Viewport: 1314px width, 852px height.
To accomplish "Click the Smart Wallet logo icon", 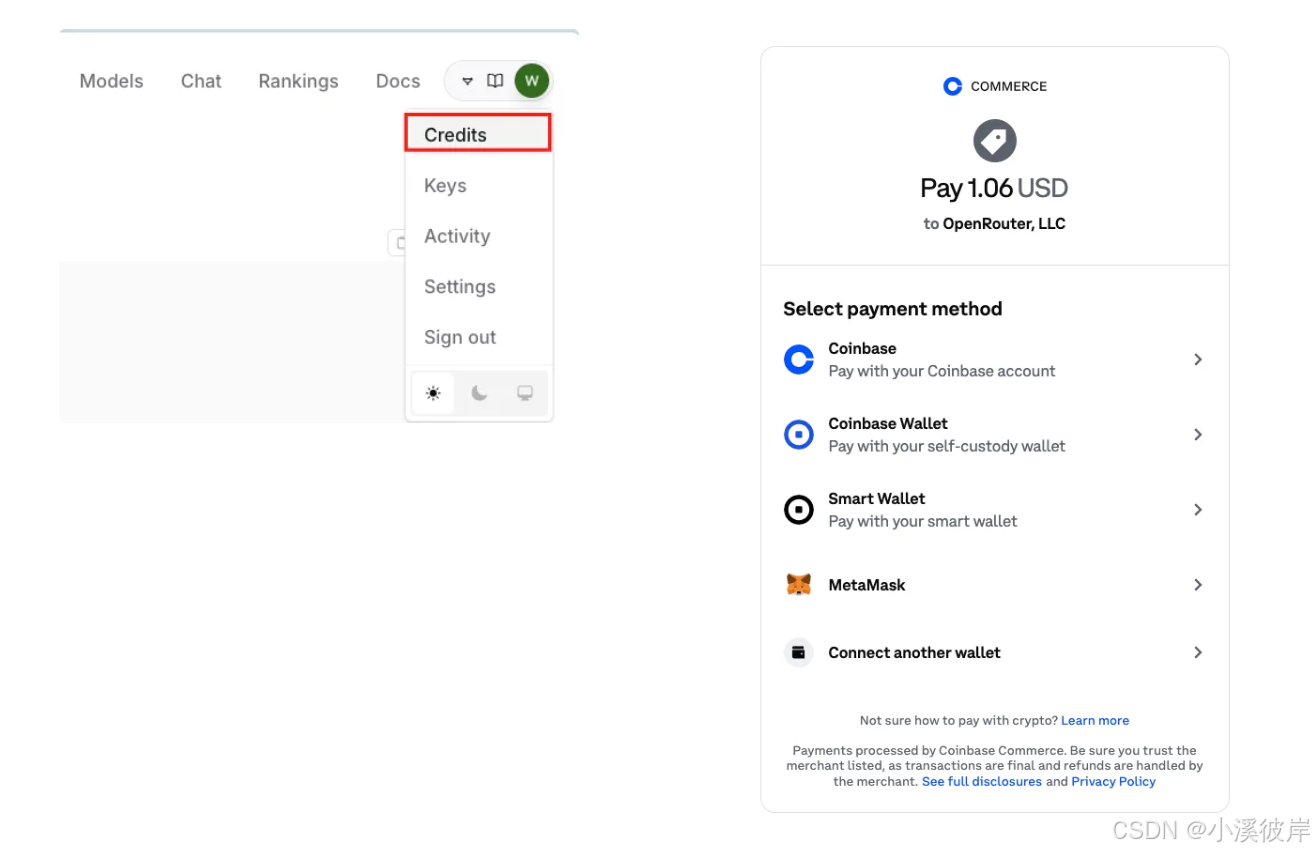I will point(799,509).
